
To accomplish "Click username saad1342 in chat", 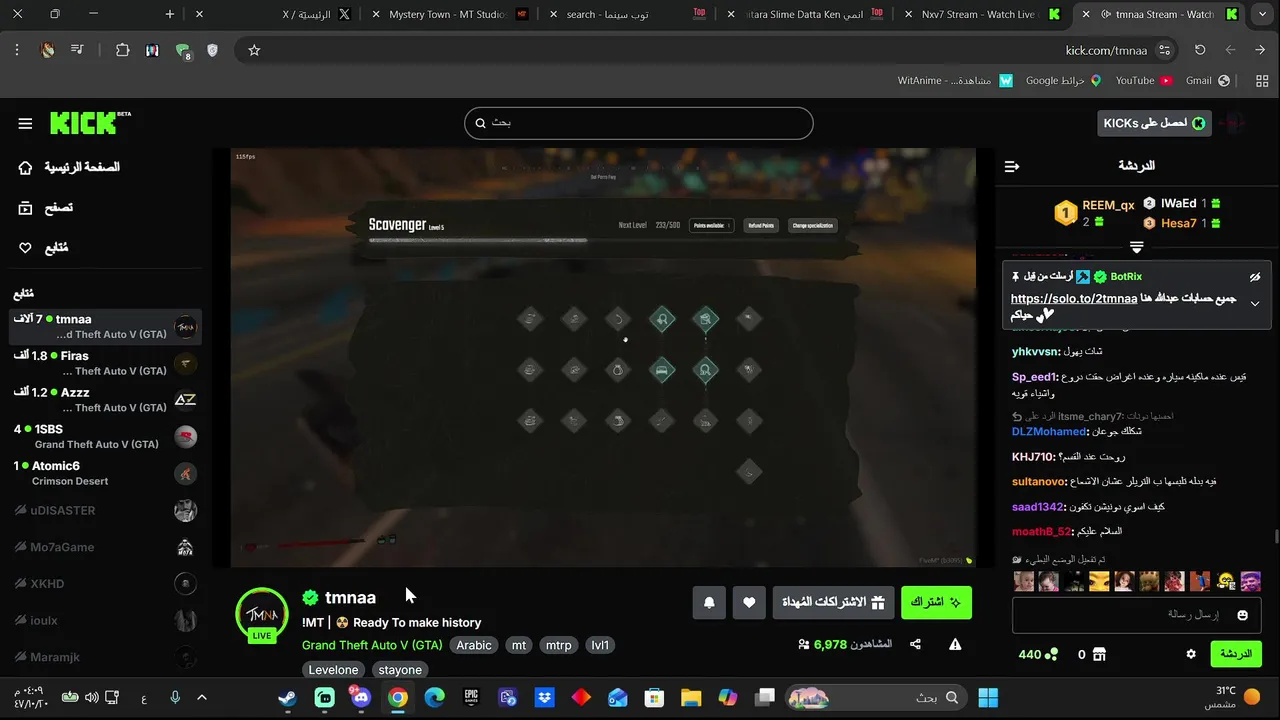I will tap(1037, 507).
